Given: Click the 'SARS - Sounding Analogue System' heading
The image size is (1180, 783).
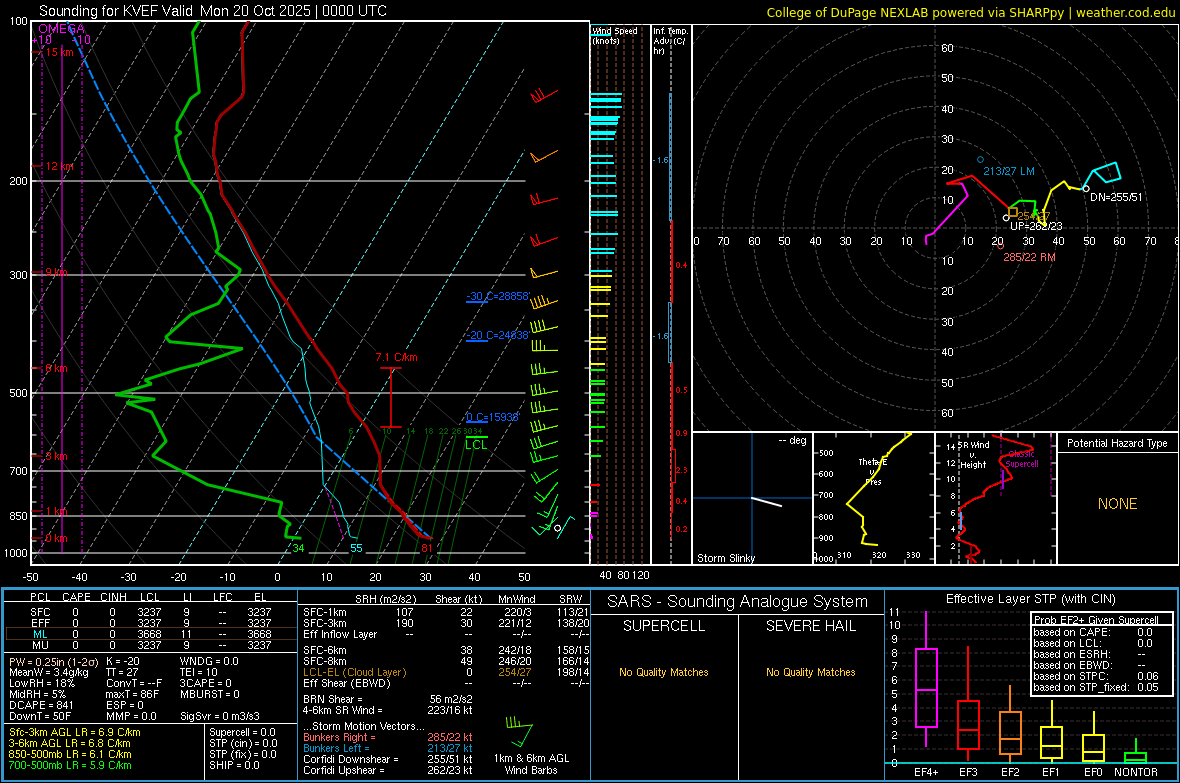Looking at the screenshot, I should [738, 602].
